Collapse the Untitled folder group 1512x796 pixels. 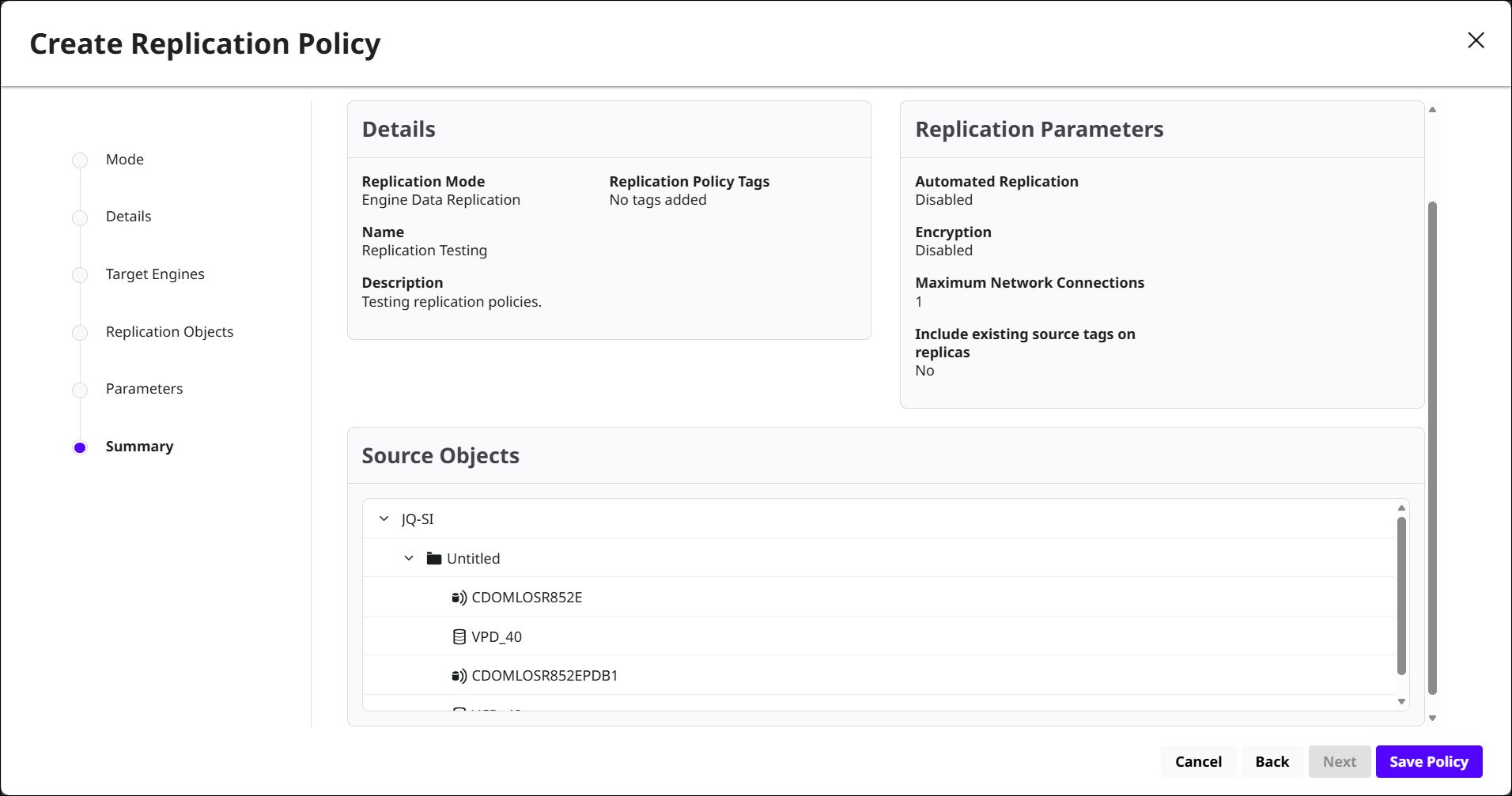point(409,559)
